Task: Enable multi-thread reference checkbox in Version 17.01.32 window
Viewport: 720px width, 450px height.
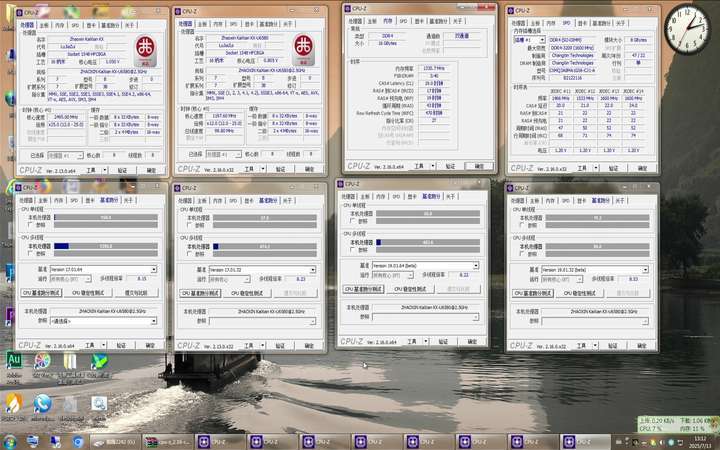Action: (x=189, y=254)
